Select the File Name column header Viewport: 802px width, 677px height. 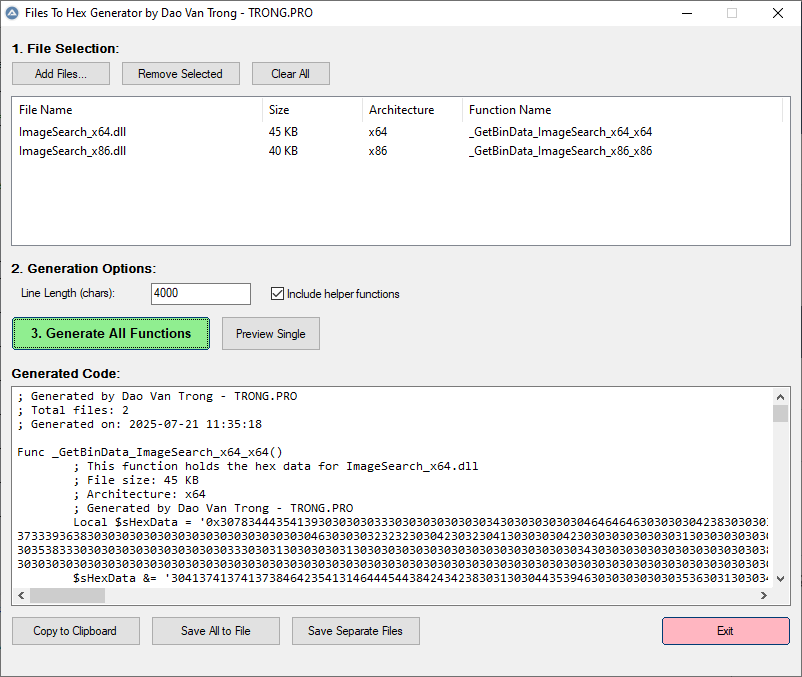(137, 110)
